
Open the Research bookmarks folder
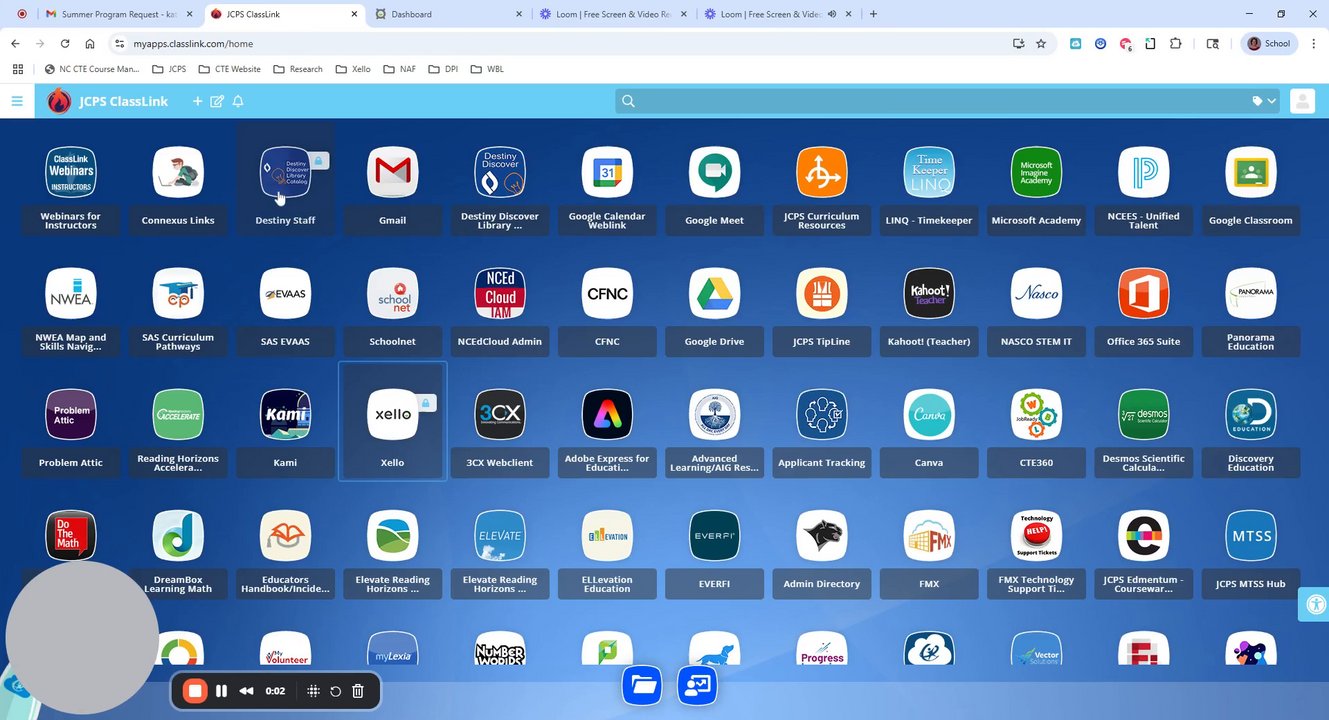tap(297, 69)
